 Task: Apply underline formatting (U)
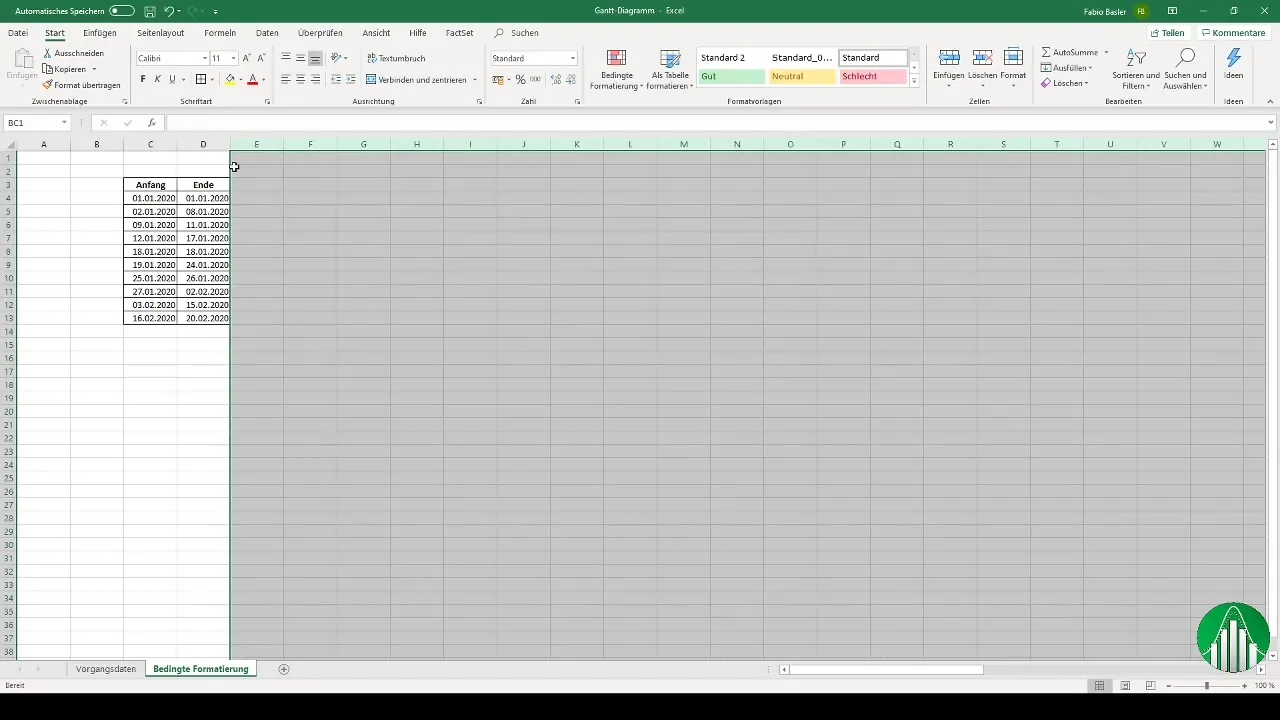tap(171, 79)
